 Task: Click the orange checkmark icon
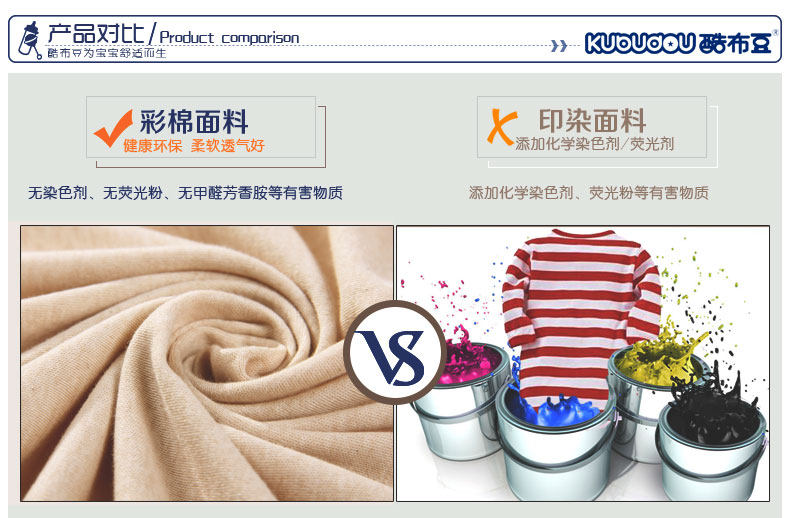point(113,128)
